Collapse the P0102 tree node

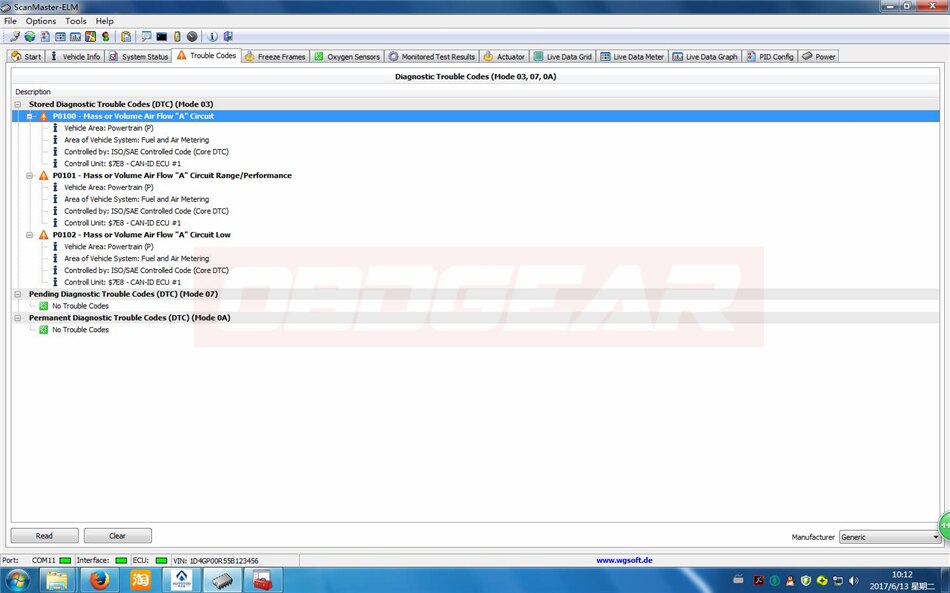point(30,235)
